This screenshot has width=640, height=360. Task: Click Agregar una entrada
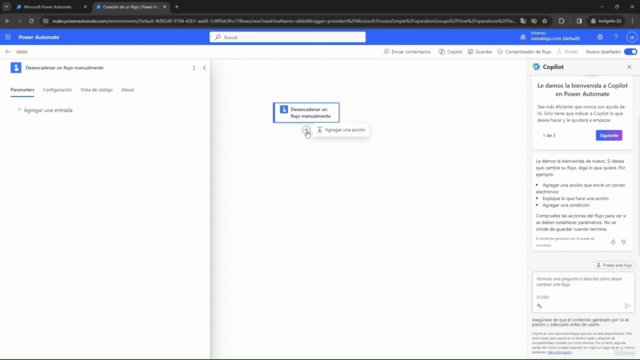click(45, 110)
